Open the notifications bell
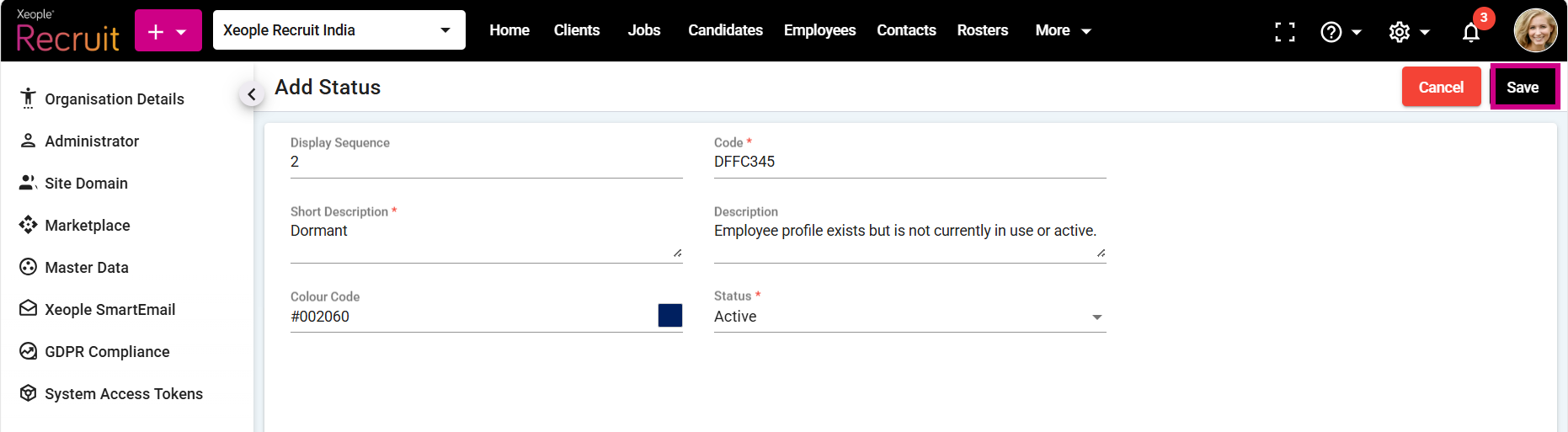Viewport: 1568px width, 432px height. (x=1470, y=32)
